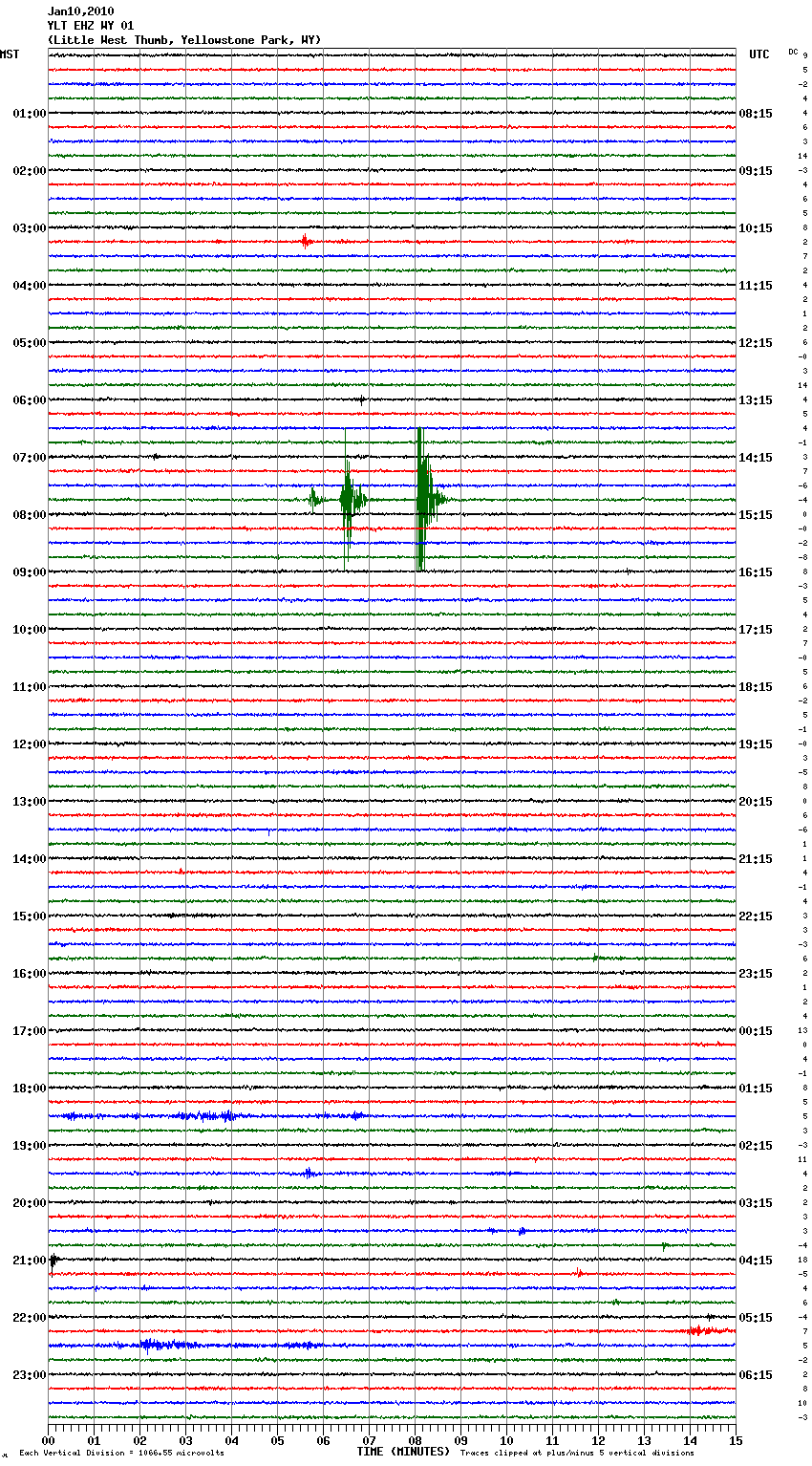Click the date label Jan10,2010

point(80,11)
